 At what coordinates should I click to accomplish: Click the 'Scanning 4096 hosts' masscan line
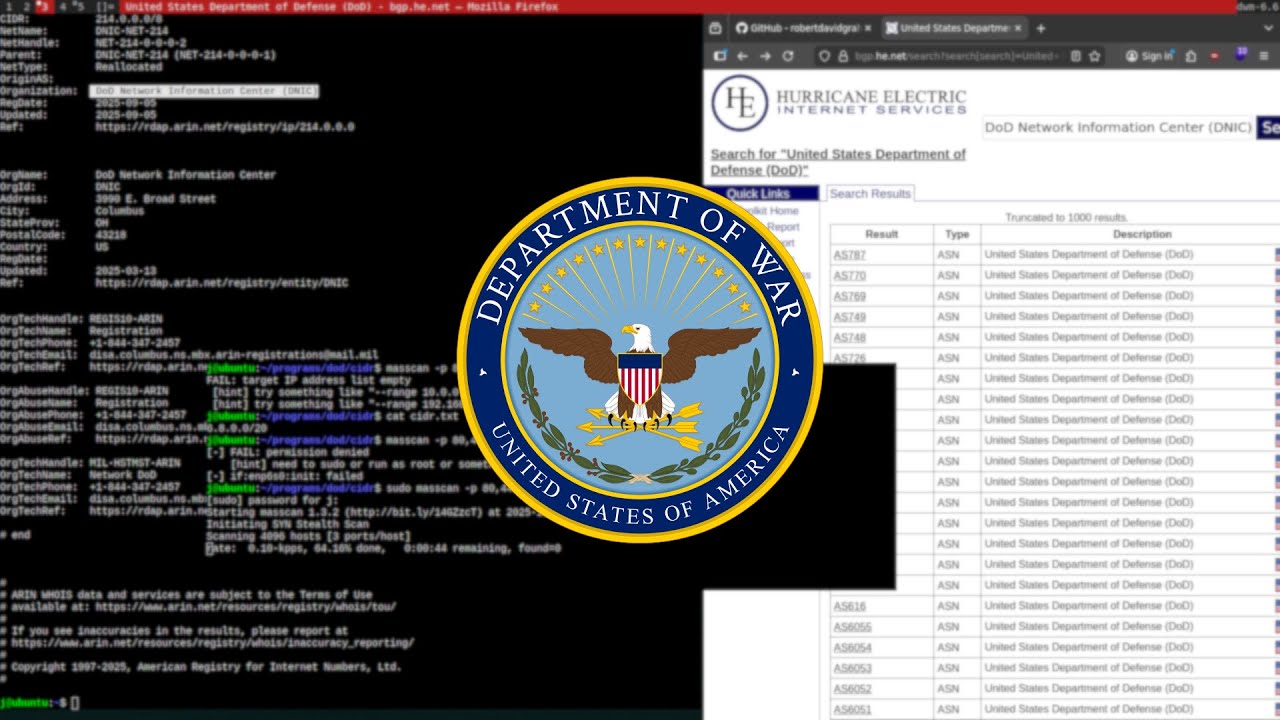[x=308, y=537]
